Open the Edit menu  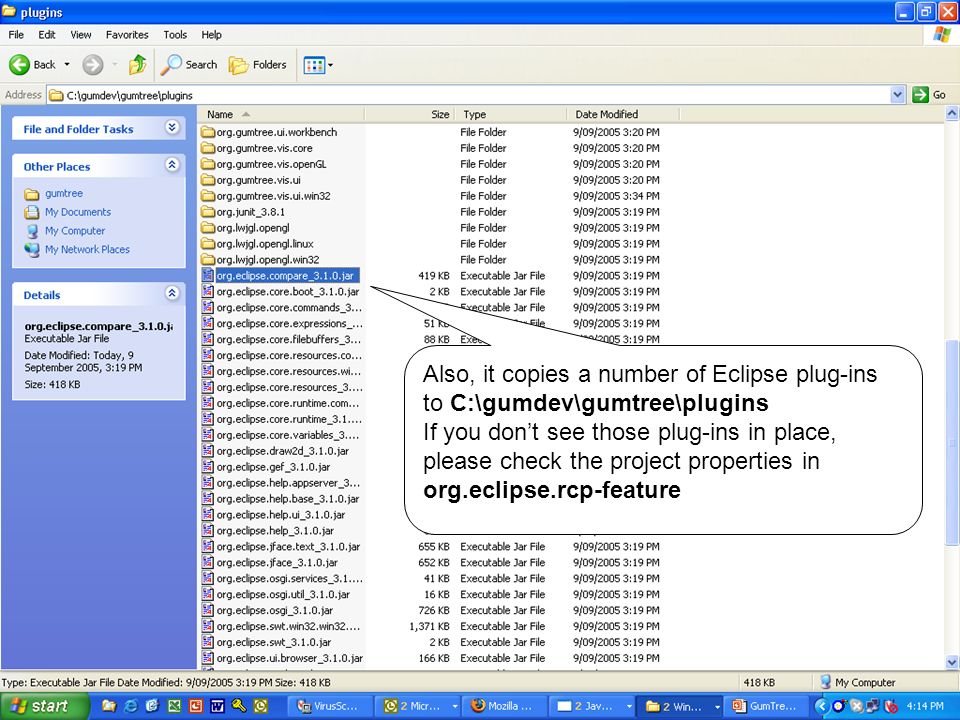[47, 35]
